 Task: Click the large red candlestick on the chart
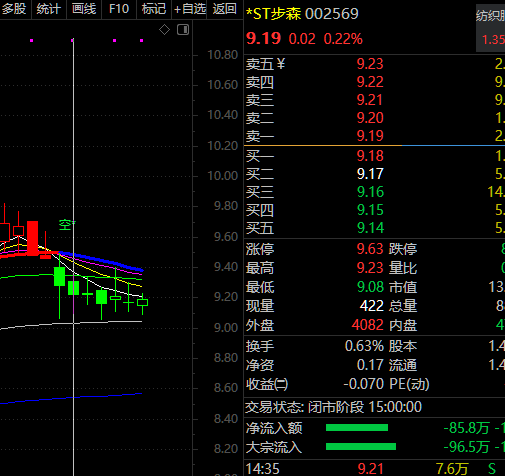pos(32,238)
